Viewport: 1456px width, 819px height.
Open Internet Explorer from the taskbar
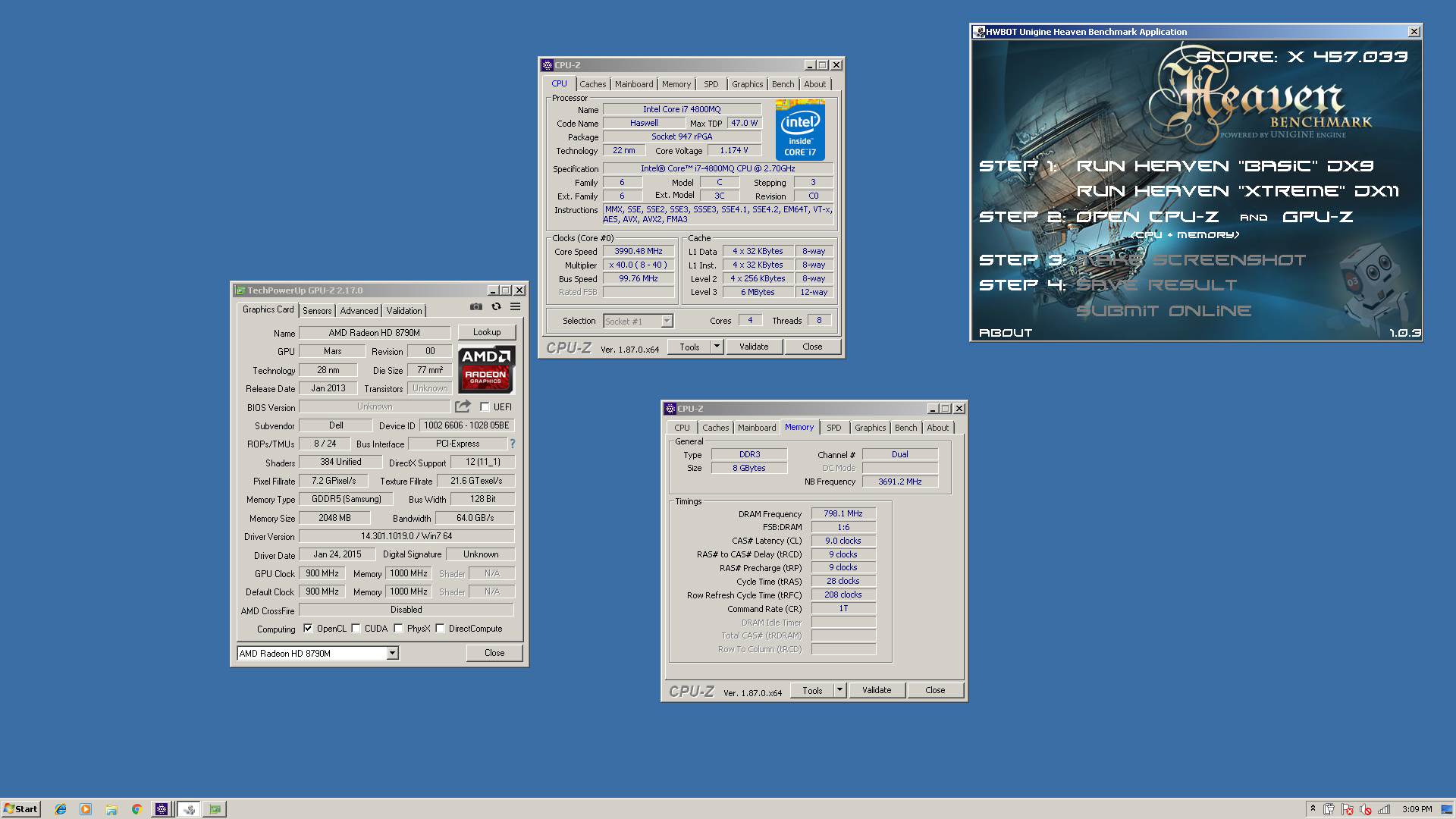[x=61, y=809]
